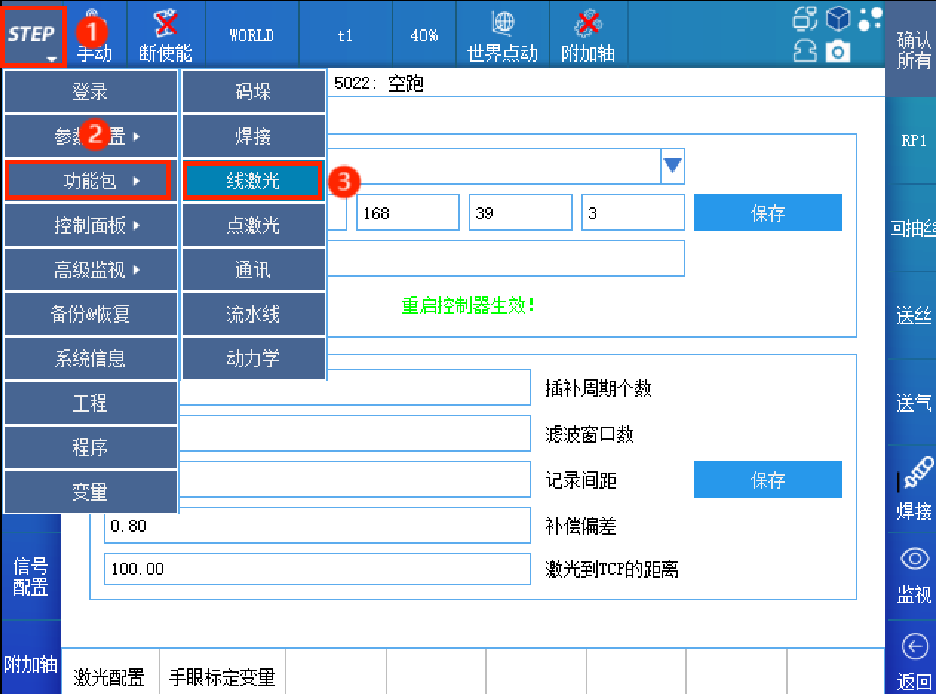Select 点激光 in the submenu

(x=253, y=225)
